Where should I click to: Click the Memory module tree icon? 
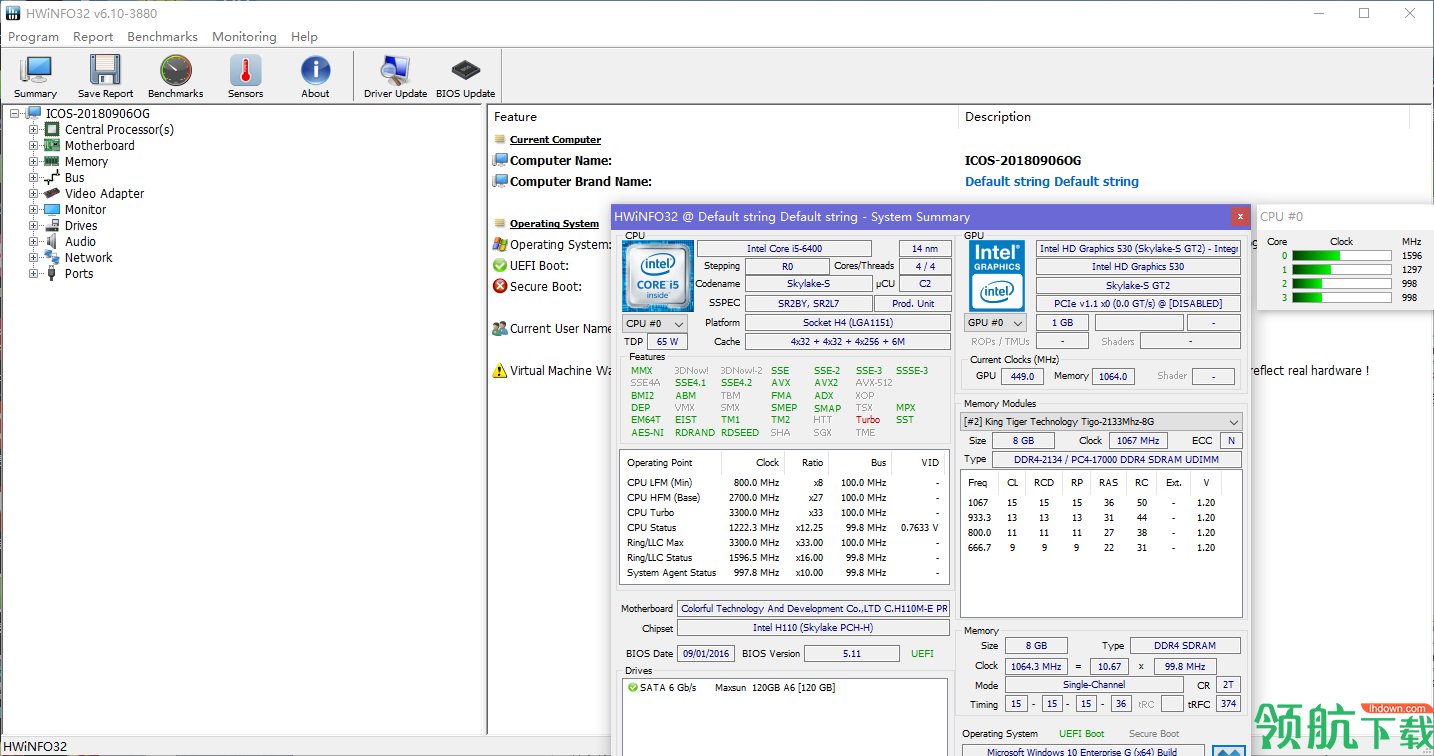tap(52, 161)
